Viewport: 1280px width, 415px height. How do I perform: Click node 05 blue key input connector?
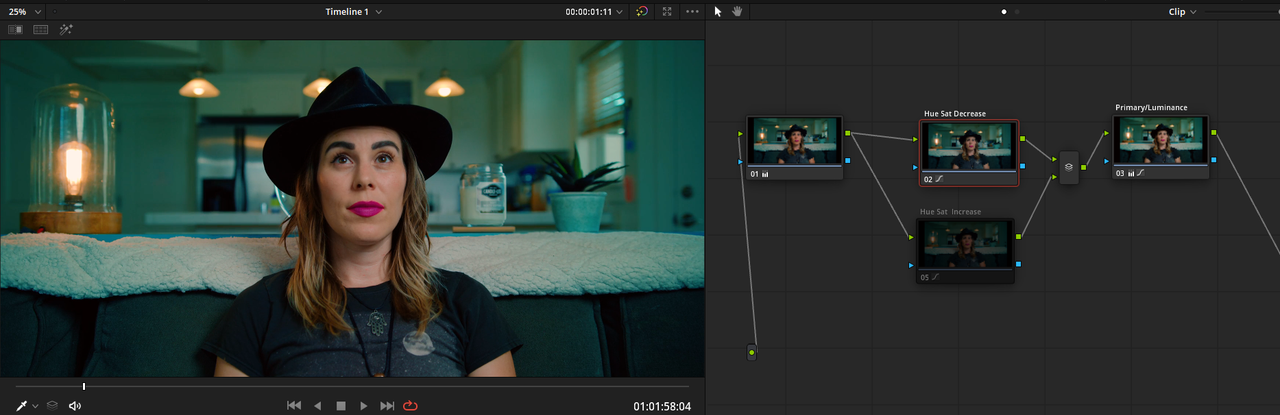[x=911, y=265]
